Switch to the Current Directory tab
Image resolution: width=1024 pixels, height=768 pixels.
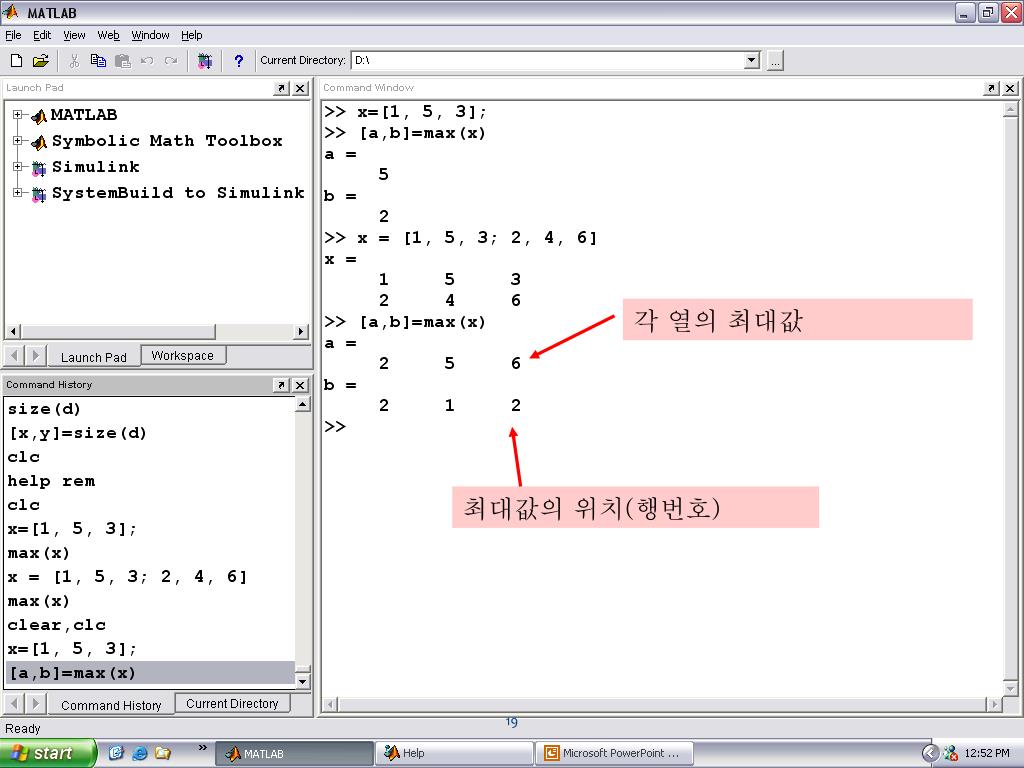(x=232, y=704)
